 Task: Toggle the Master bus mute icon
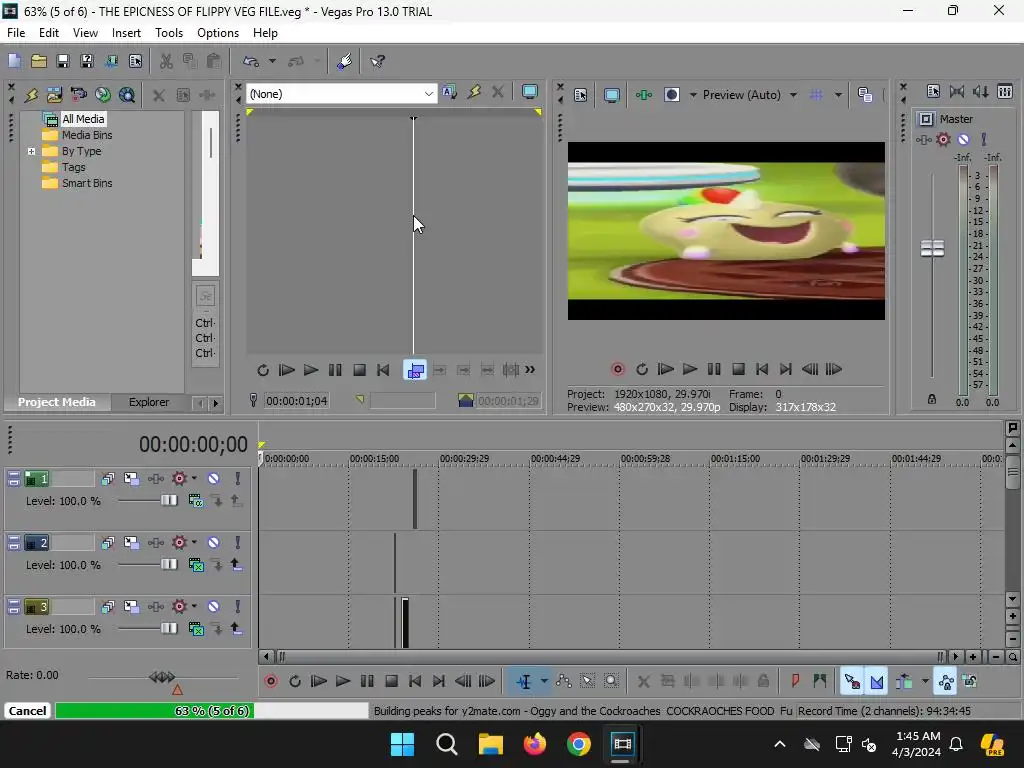[964, 139]
